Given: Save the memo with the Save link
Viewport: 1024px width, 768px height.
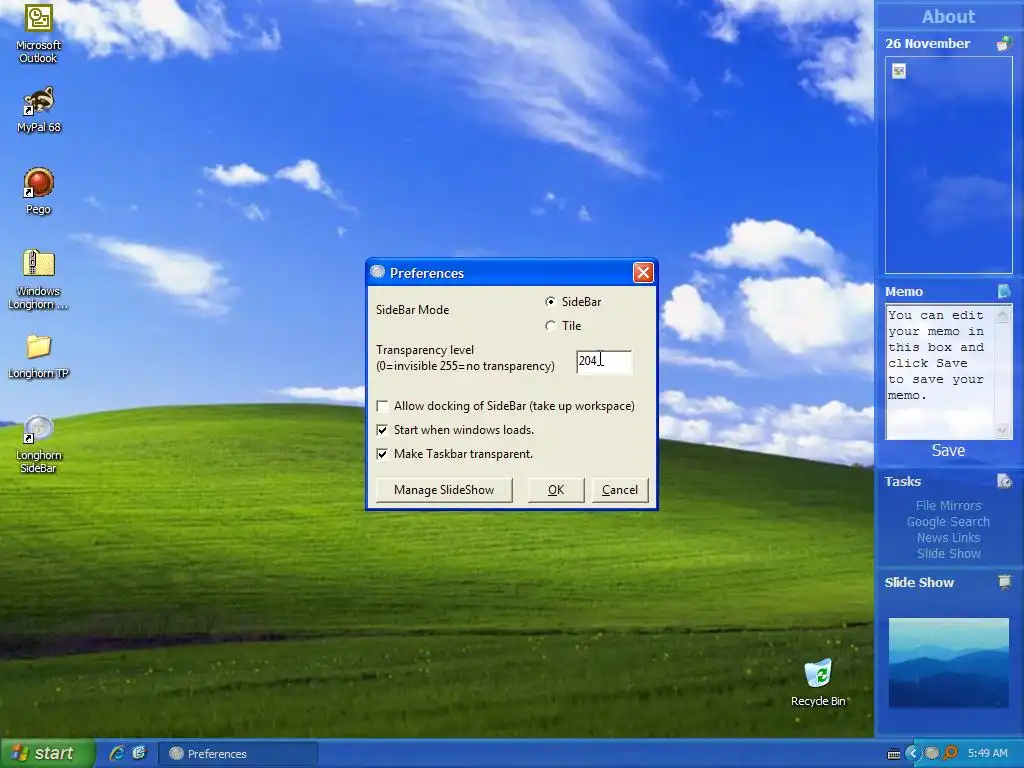Looking at the screenshot, I should point(948,451).
